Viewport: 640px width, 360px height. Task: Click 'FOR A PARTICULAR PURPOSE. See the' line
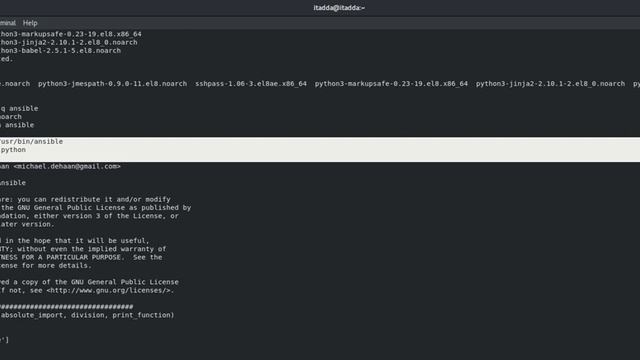point(81,258)
